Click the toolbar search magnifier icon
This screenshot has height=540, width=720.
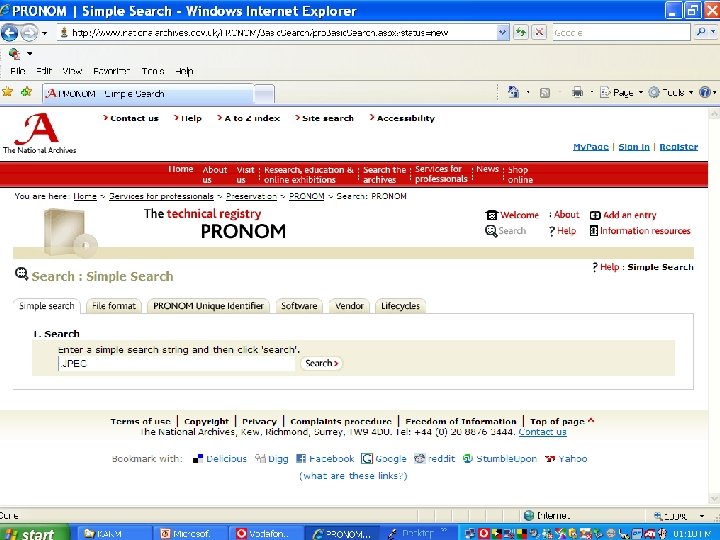click(x=701, y=32)
